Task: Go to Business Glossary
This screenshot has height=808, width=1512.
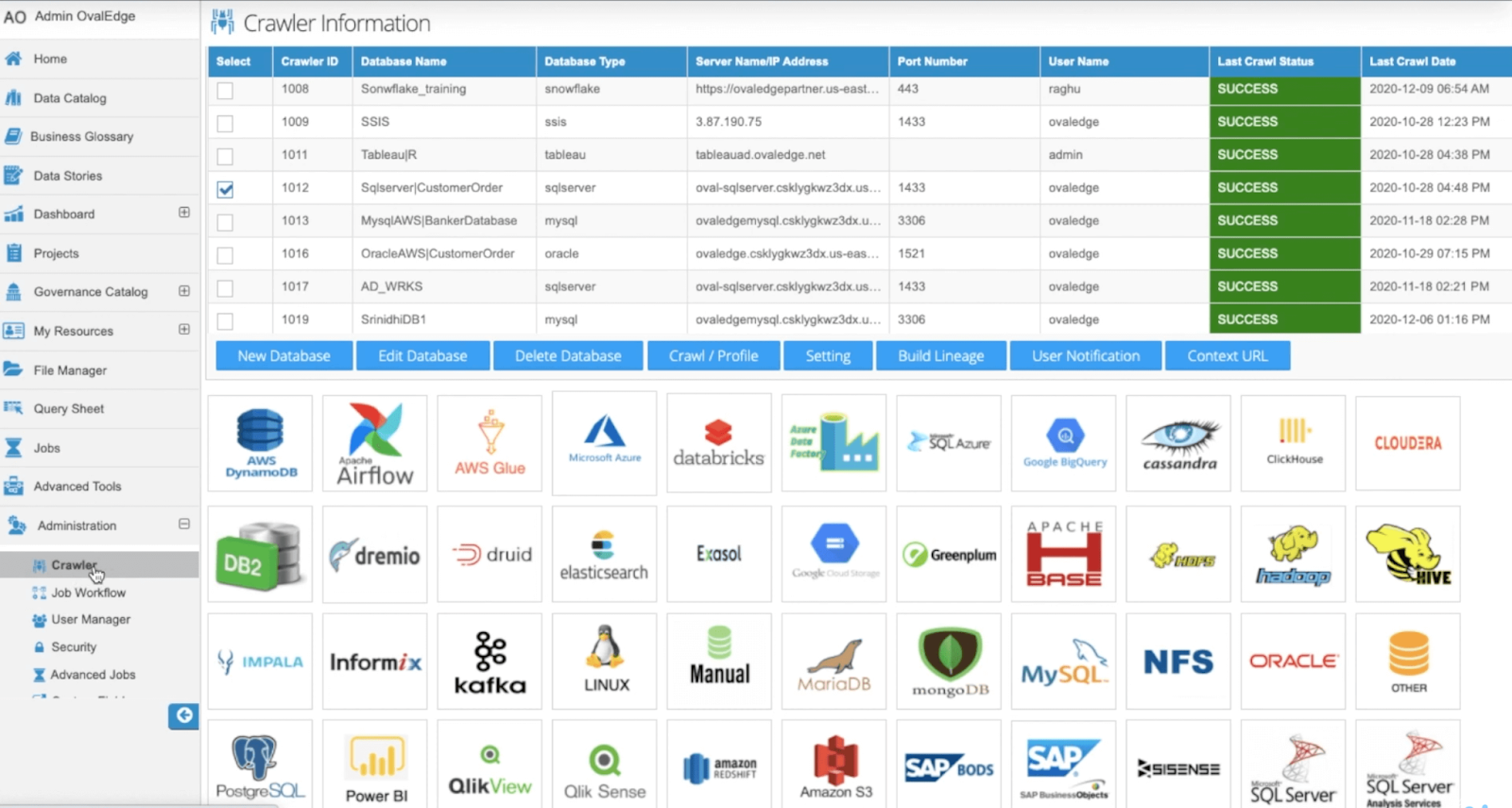Action: tap(81, 137)
